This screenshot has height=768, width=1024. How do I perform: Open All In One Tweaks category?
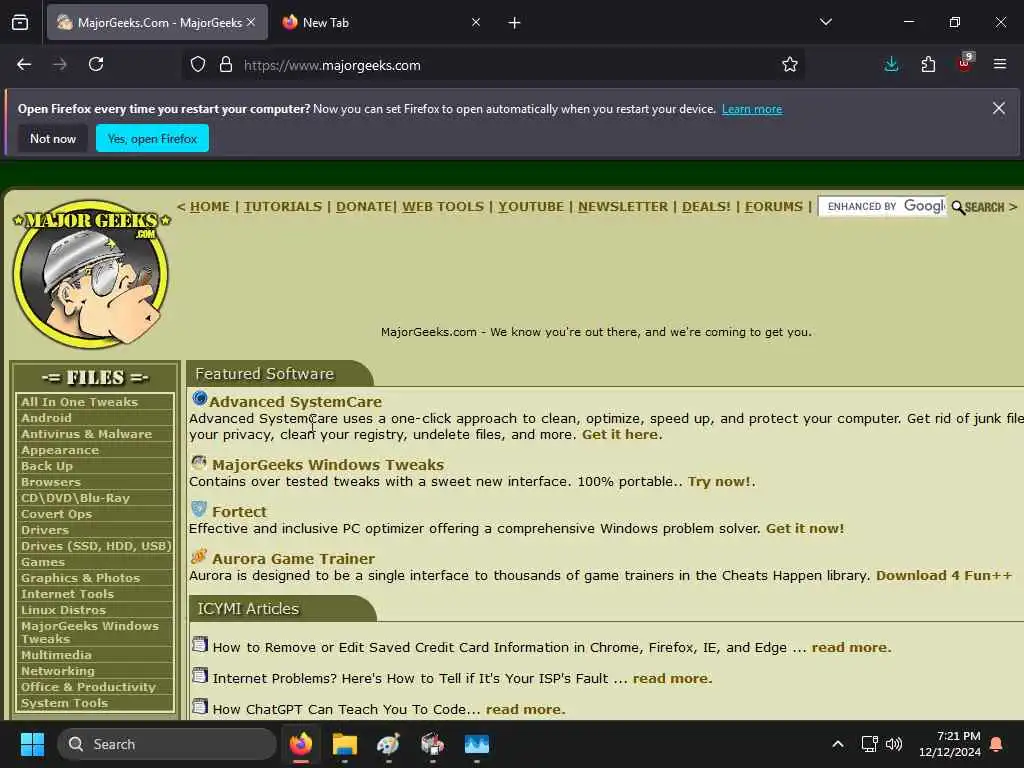(79, 402)
